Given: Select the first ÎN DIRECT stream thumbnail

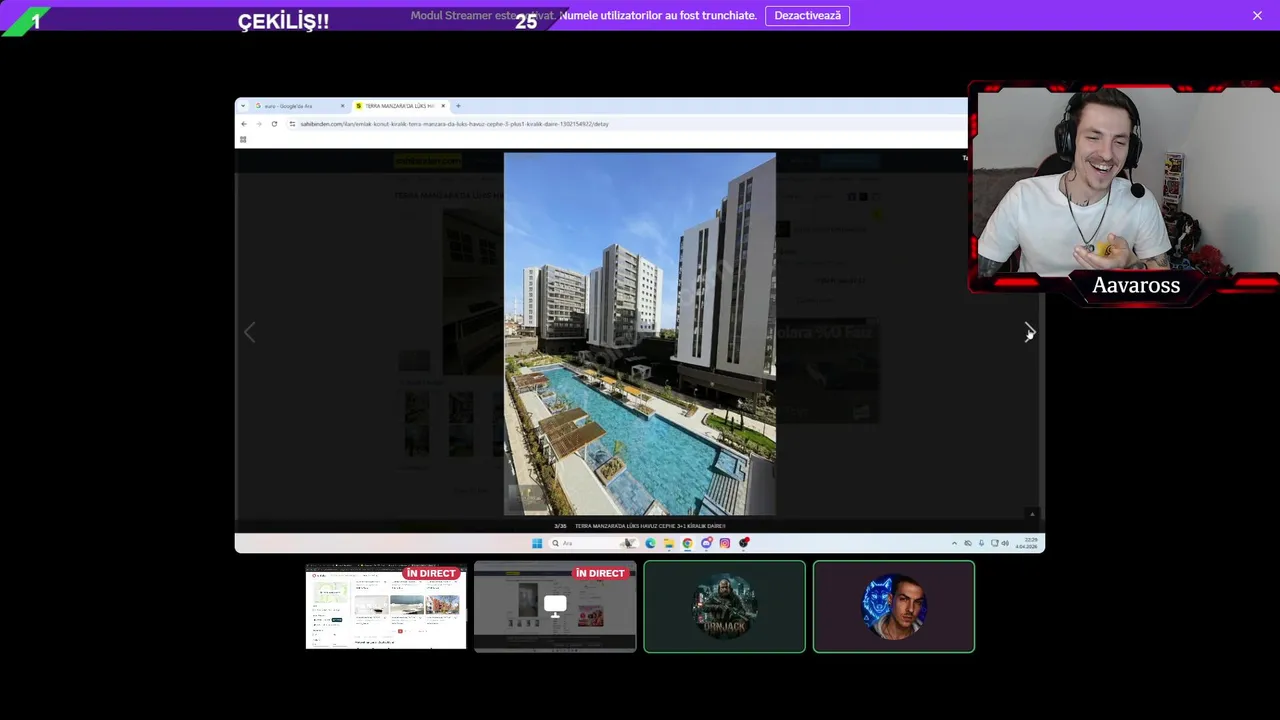Looking at the screenshot, I should (x=386, y=607).
